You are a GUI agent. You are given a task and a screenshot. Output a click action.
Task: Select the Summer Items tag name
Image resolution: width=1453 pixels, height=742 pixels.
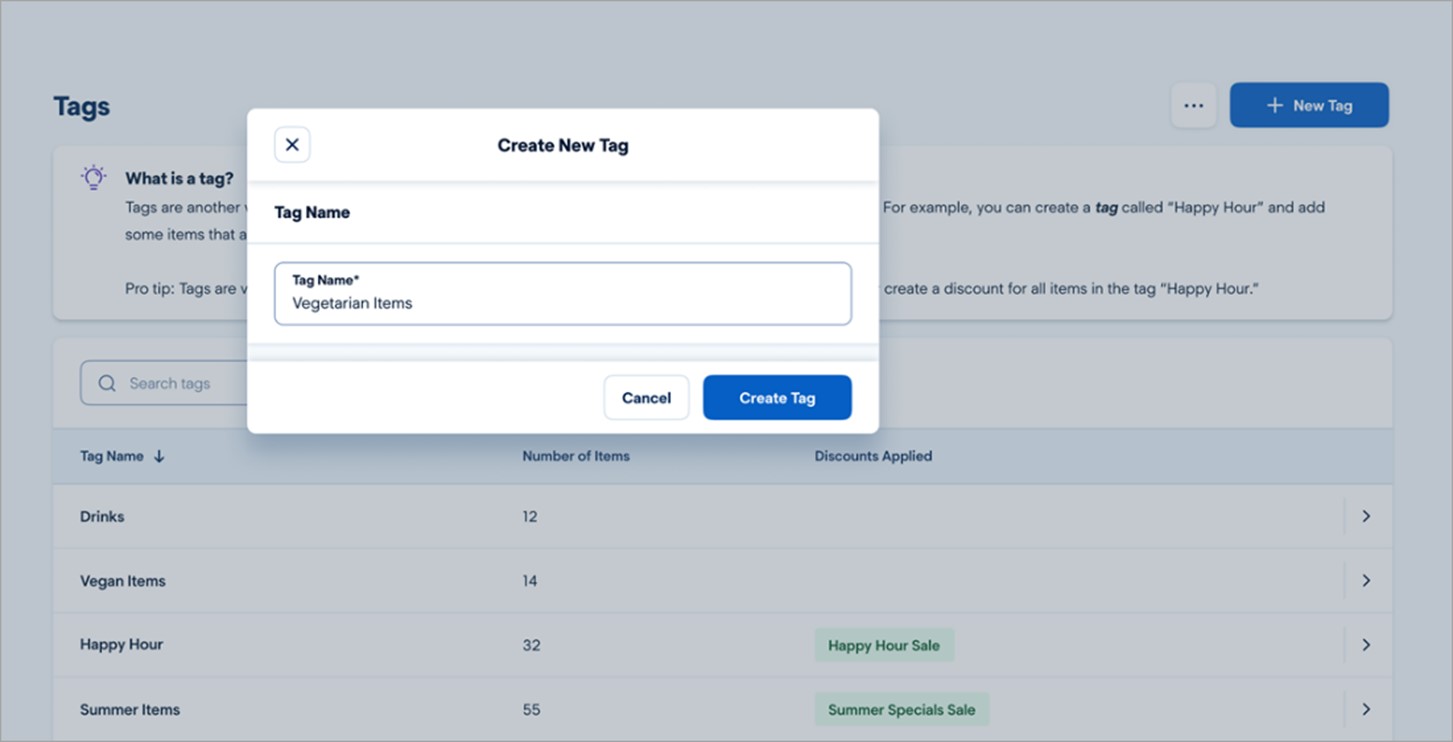(x=130, y=709)
